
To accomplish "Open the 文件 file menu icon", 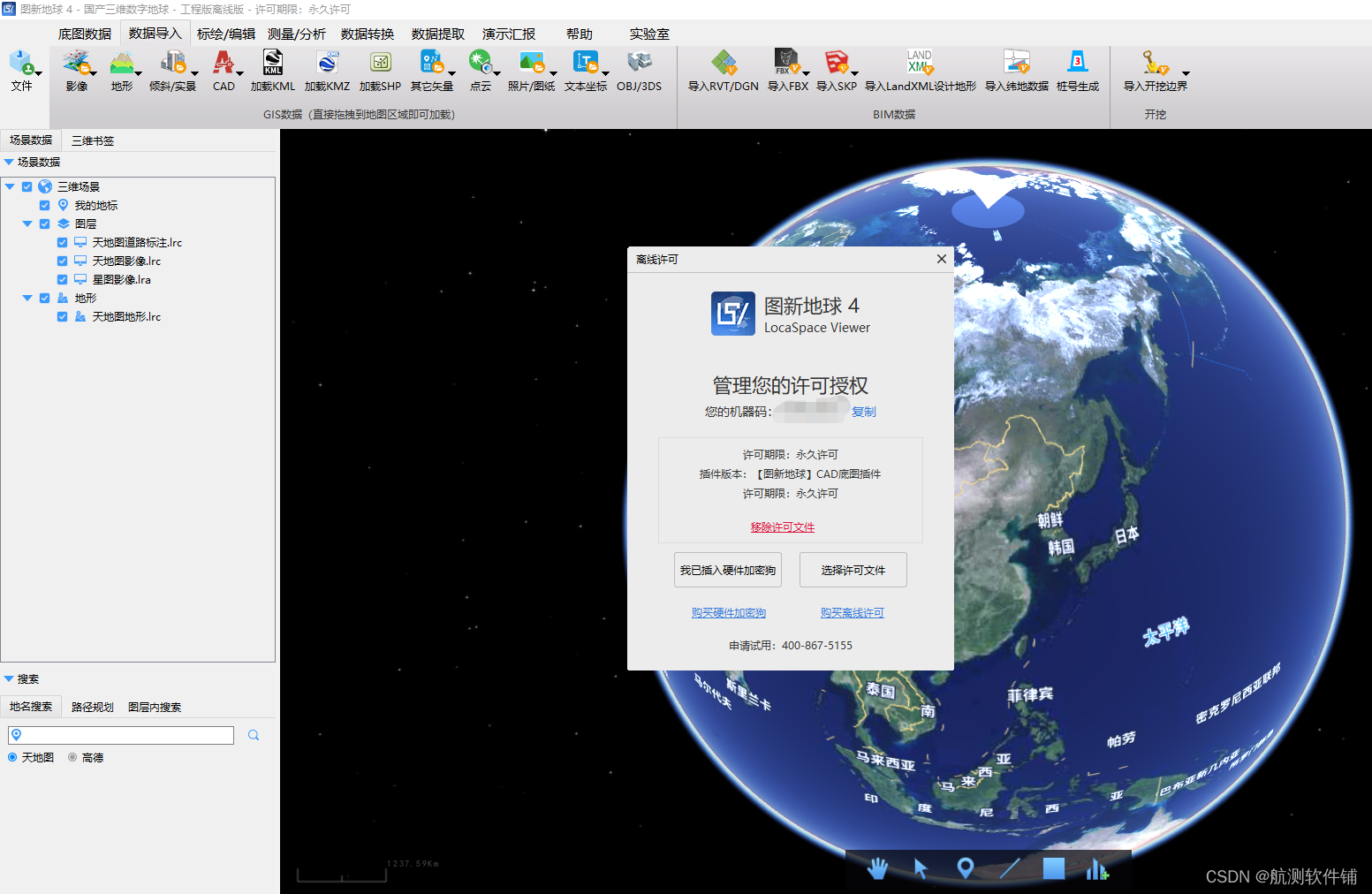I will pyautogui.click(x=21, y=63).
